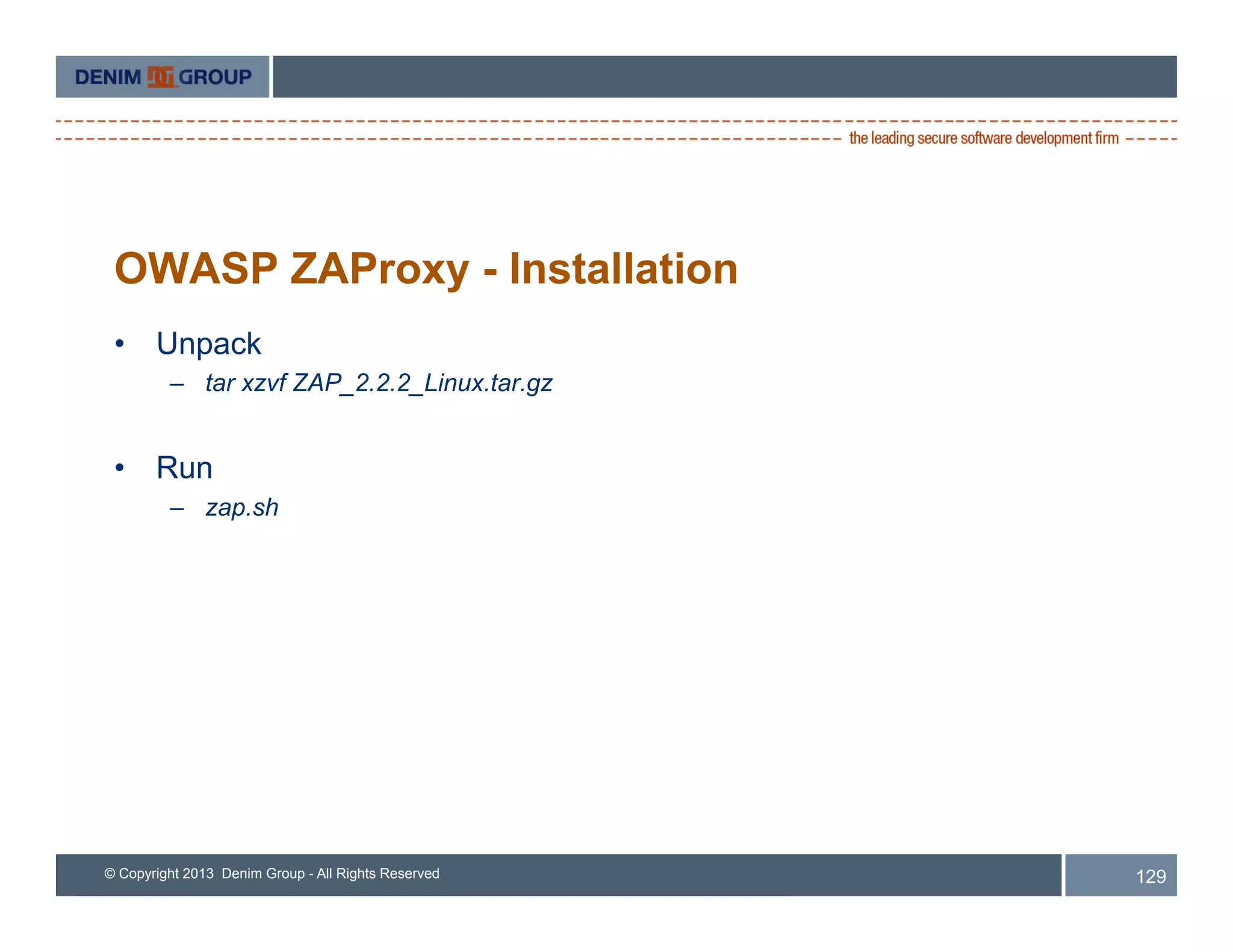
Task: Click the tar xzvf command text
Action: [246, 383]
